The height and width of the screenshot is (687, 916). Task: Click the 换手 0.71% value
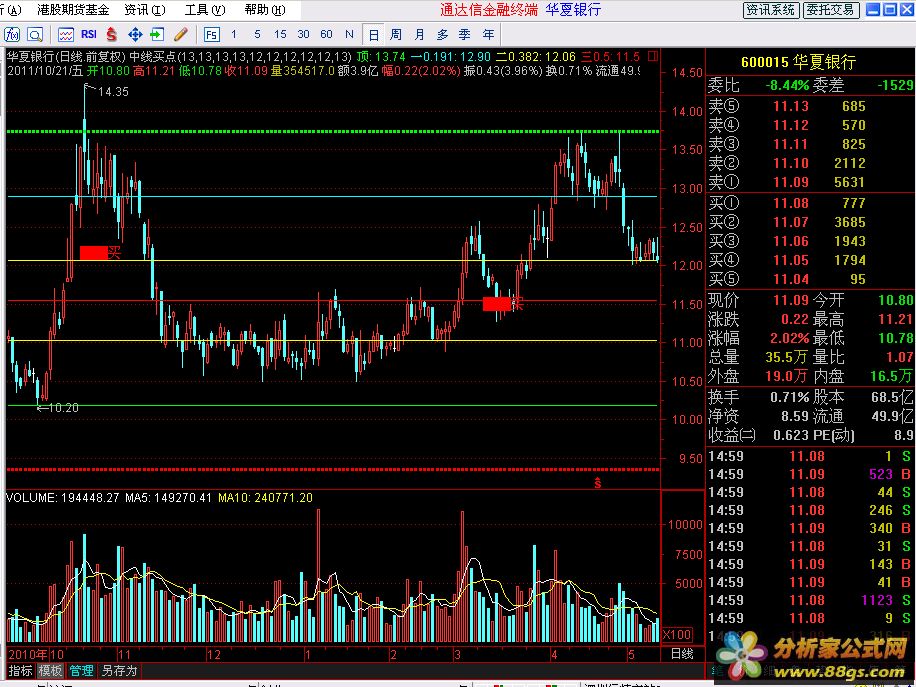coord(789,397)
